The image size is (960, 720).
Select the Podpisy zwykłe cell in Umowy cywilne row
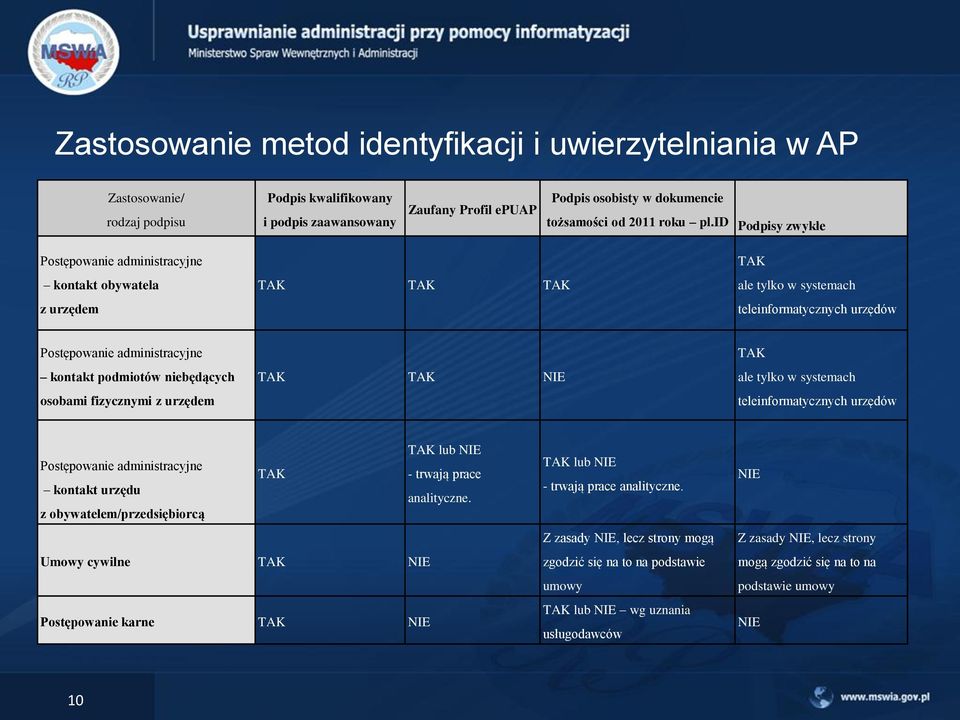click(821, 560)
